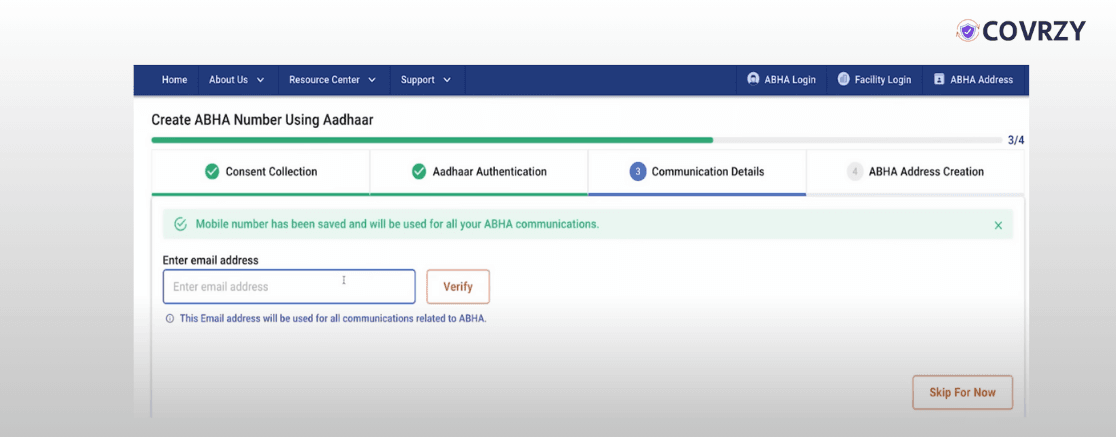Click the ABHA Login person icon

753,79
